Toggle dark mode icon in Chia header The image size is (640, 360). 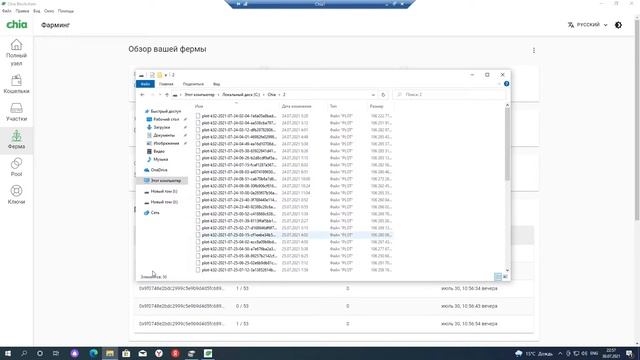coord(618,25)
